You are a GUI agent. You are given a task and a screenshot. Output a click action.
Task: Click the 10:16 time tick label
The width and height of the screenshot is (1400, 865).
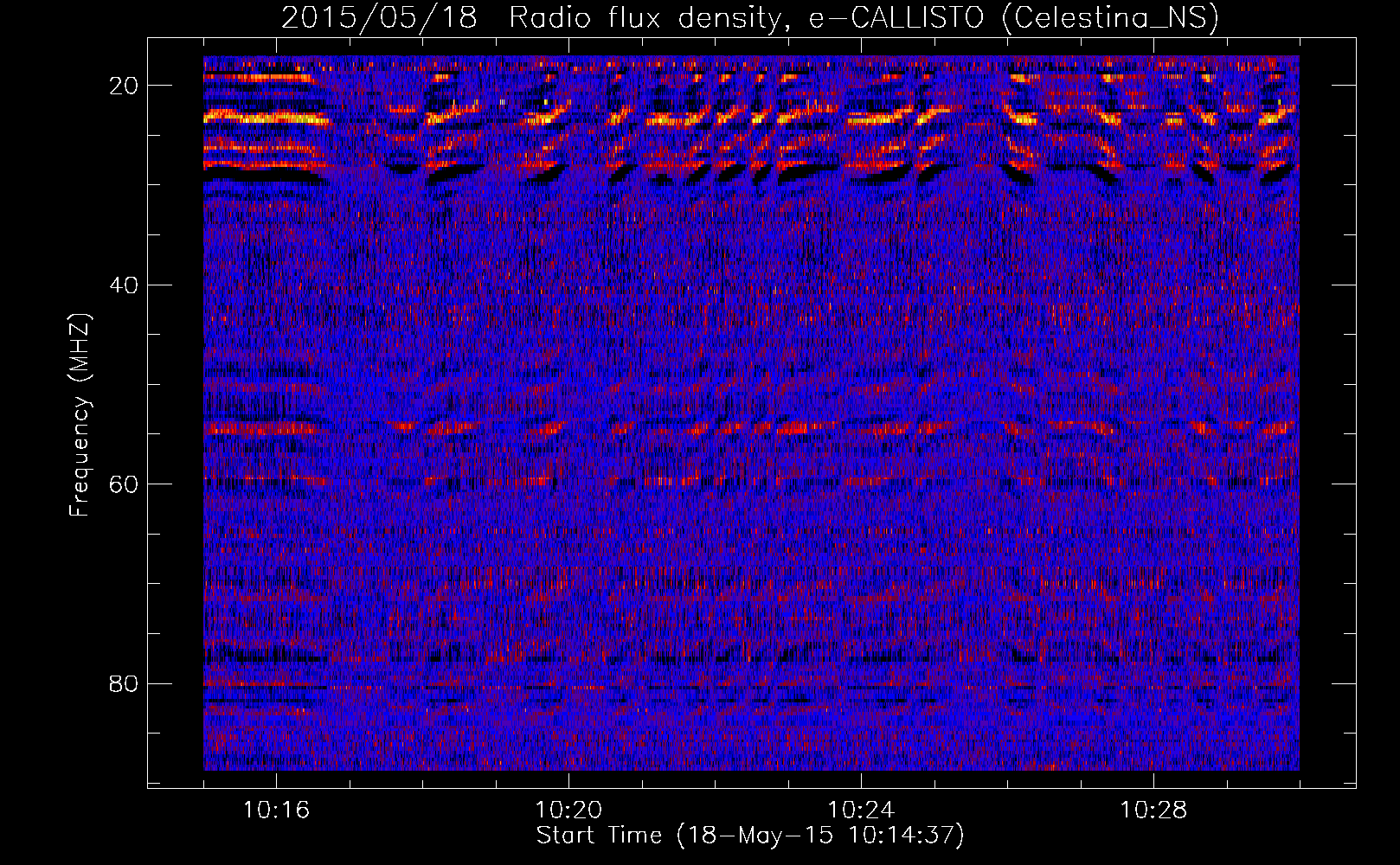coord(276,810)
